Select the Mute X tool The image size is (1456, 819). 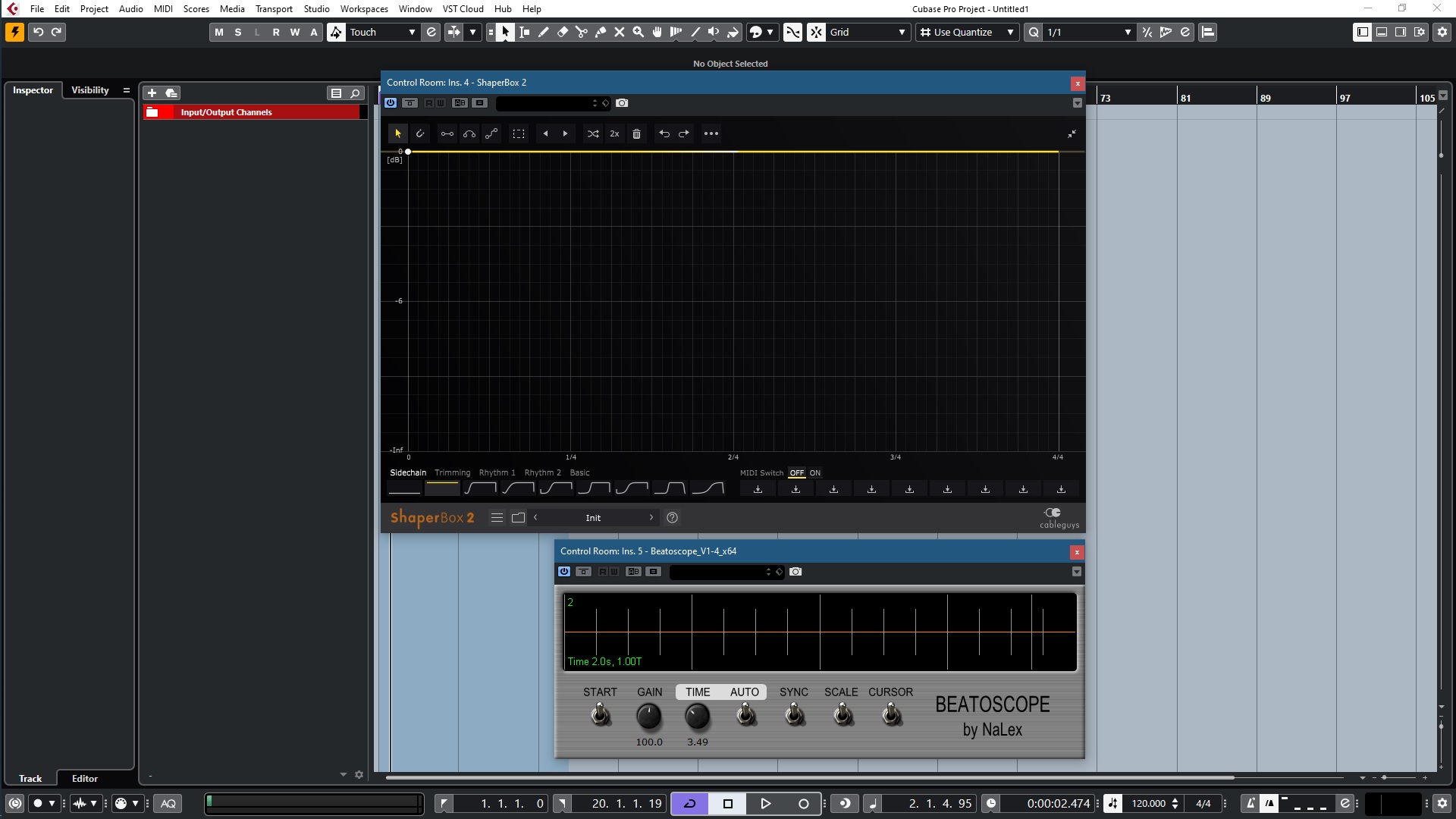(x=619, y=32)
